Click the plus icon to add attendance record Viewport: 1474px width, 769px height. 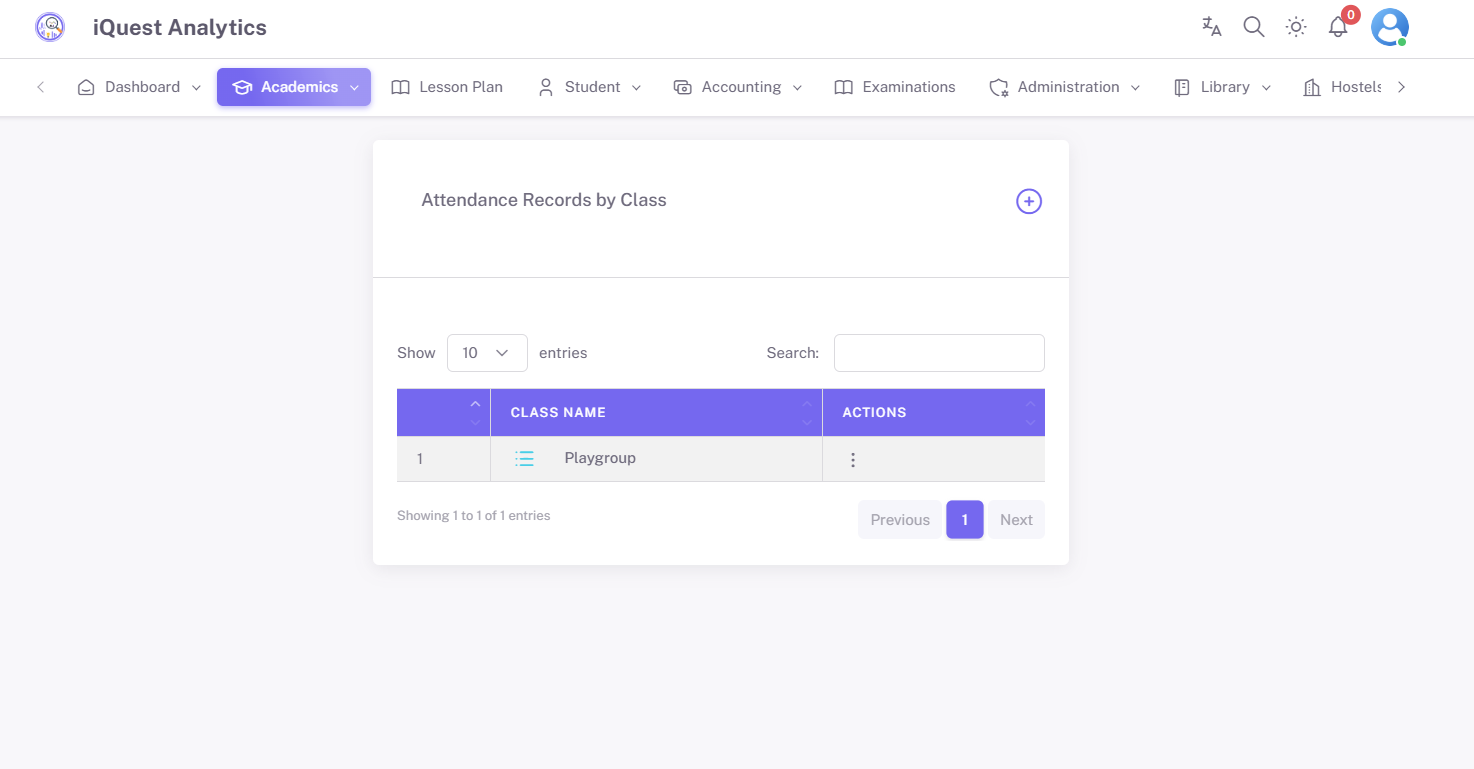(1028, 201)
